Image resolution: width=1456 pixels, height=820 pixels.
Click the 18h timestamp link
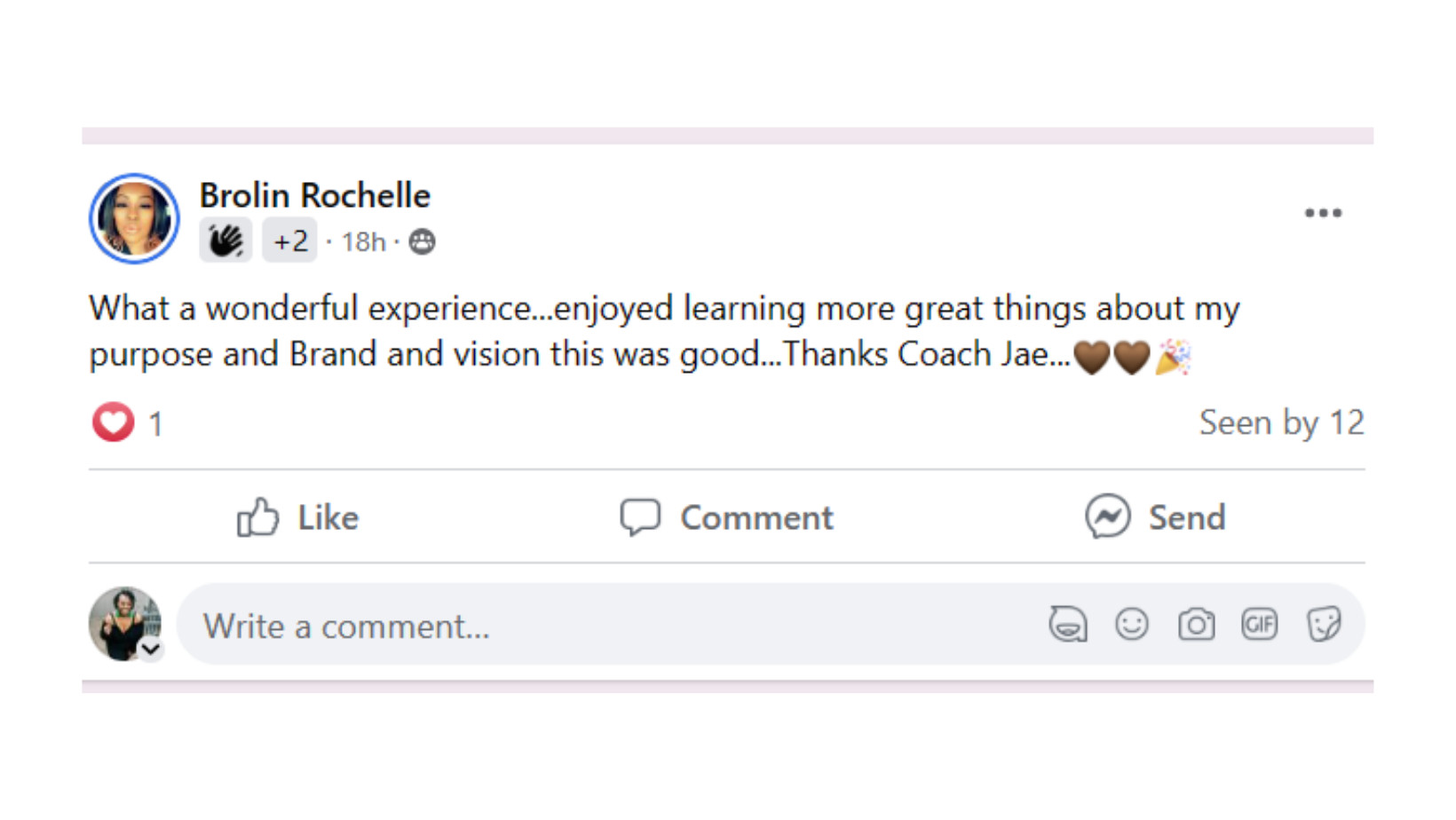(x=364, y=241)
